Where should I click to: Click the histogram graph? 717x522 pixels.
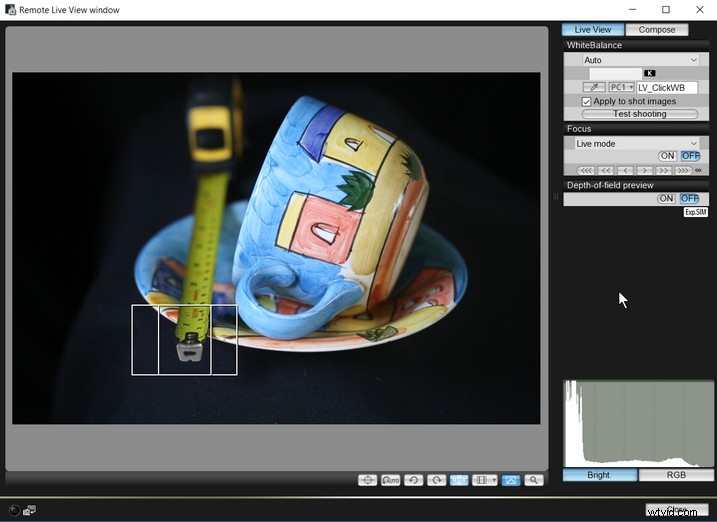coord(638,423)
